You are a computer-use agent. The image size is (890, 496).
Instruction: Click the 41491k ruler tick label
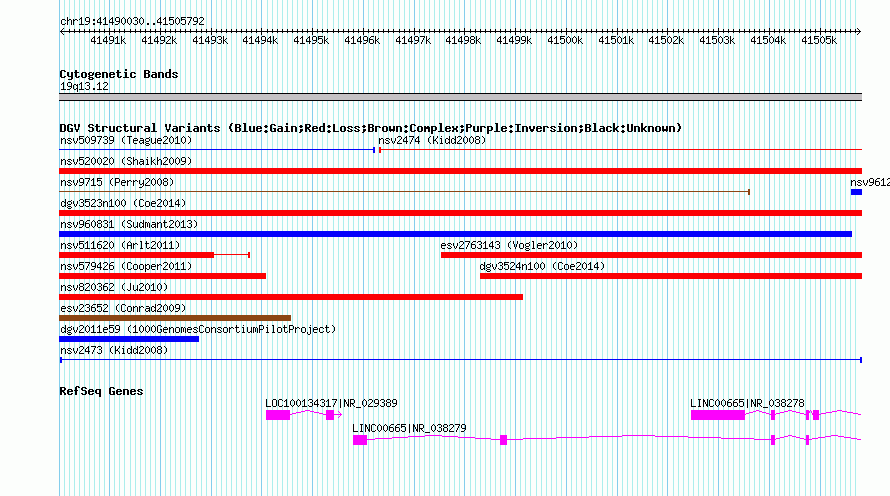108,40
